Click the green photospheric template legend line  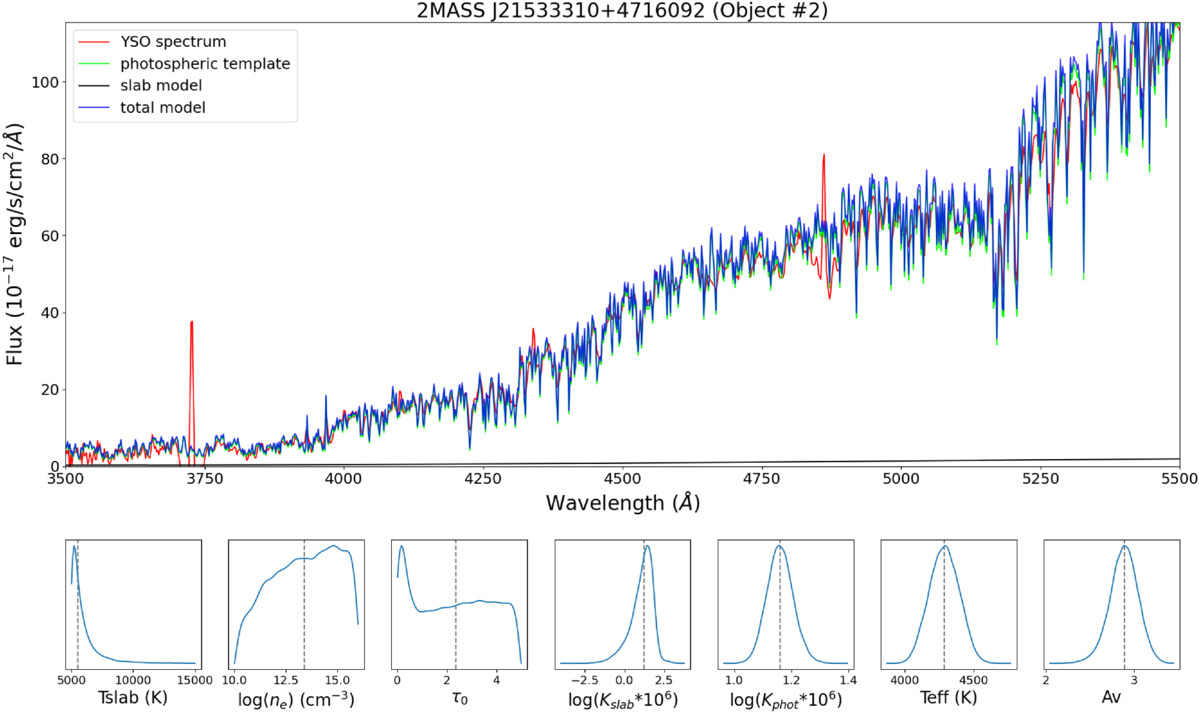[x=95, y=64]
